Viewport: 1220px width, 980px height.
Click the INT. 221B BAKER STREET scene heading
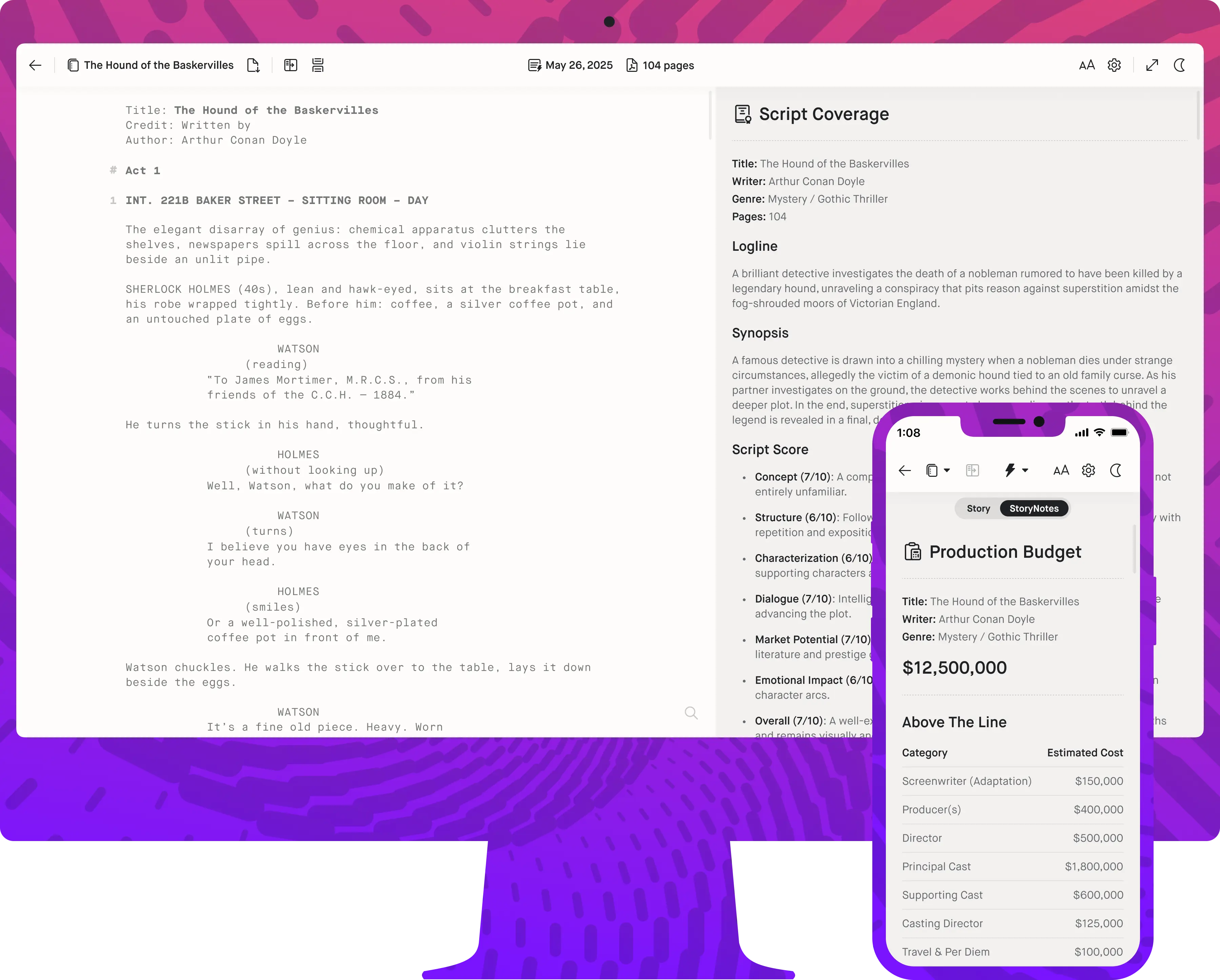pos(277,200)
